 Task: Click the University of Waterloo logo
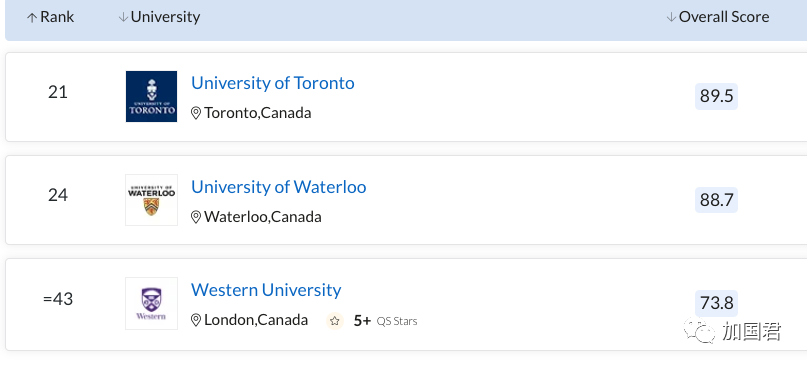click(x=151, y=200)
